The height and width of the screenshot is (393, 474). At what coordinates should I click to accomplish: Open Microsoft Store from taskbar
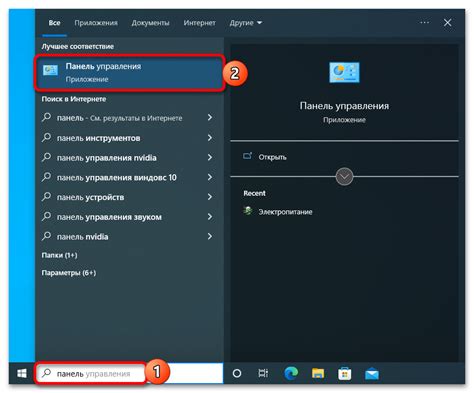coord(345,374)
